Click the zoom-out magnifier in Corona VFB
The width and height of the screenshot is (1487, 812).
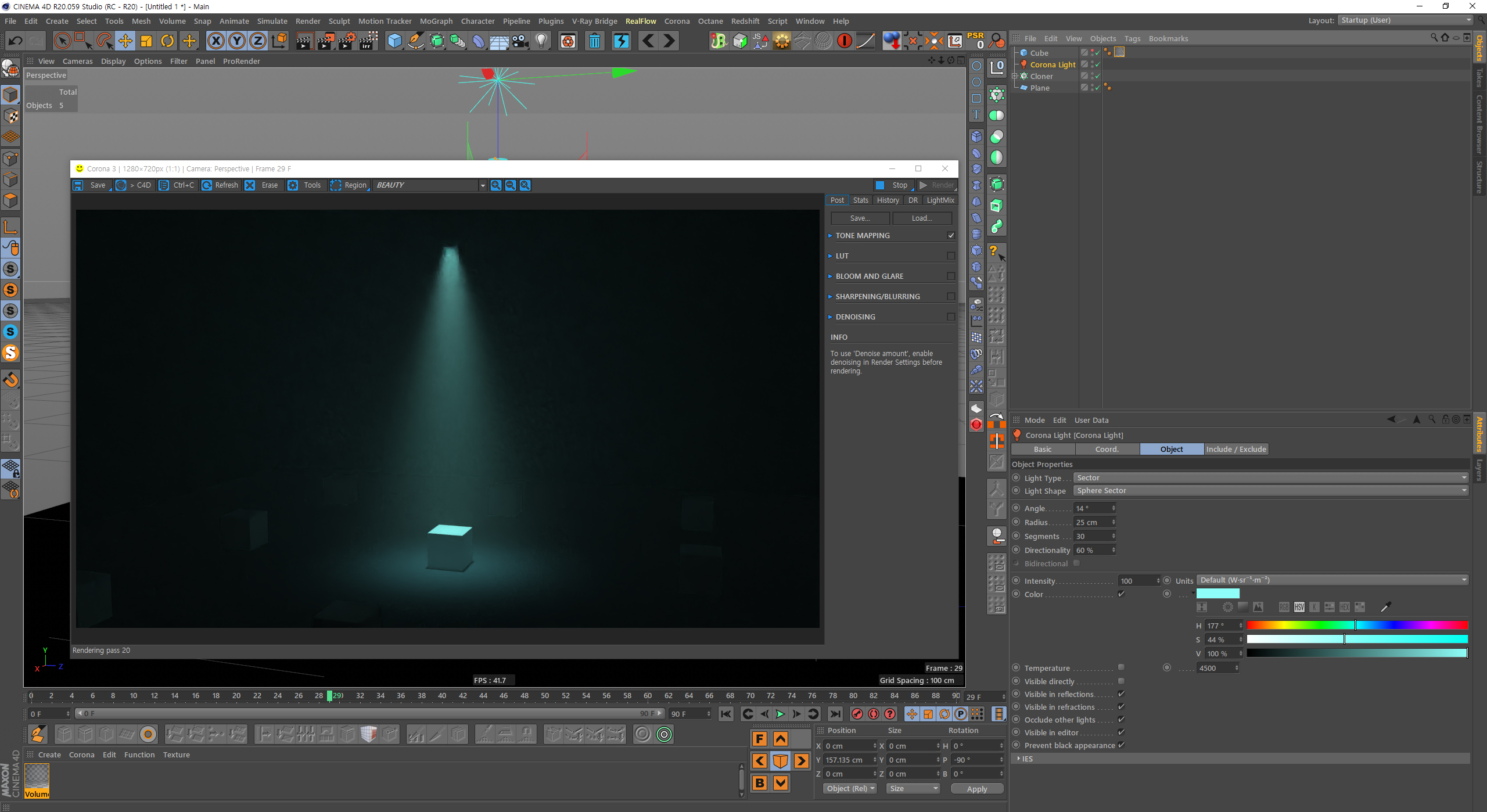tap(510, 185)
